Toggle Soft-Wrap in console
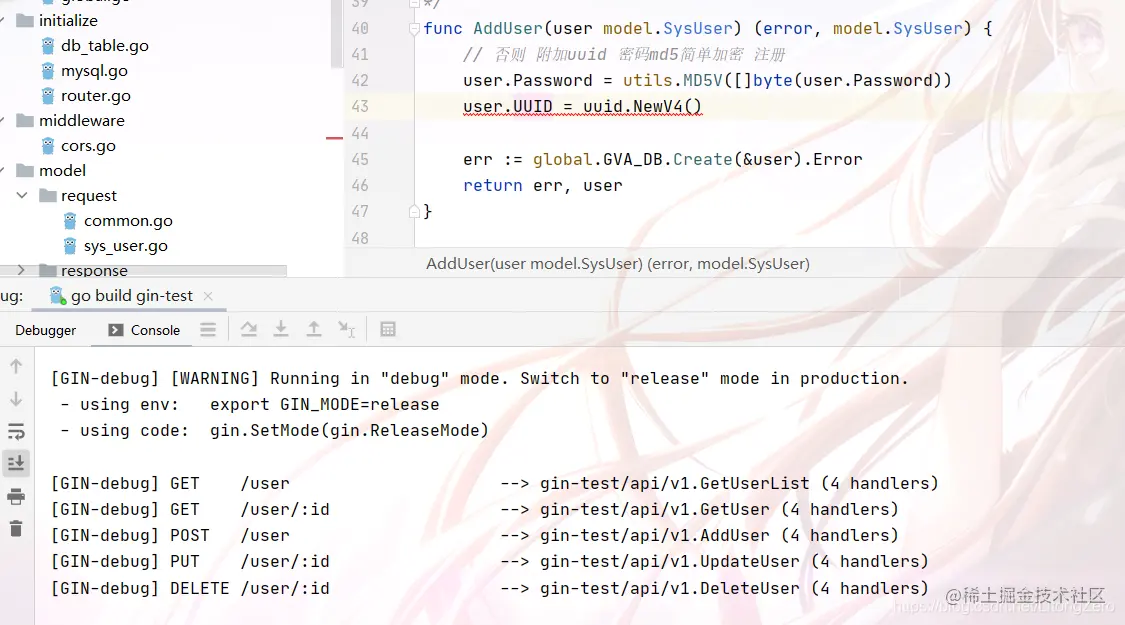The width and height of the screenshot is (1125, 625). tap(16, 431)
